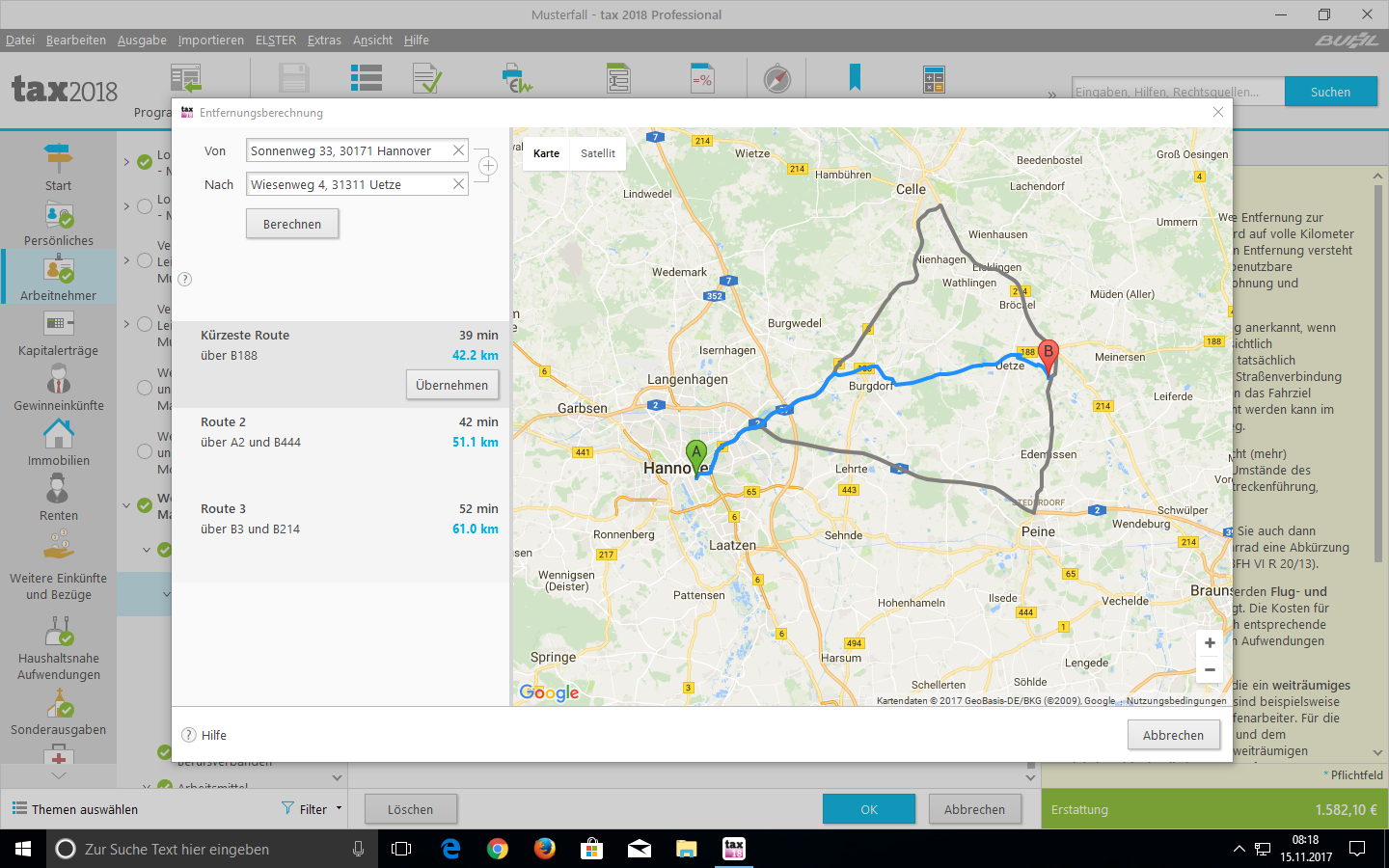
Task: Click the Programm toolbar icon
Action: (x=185, y=79)
